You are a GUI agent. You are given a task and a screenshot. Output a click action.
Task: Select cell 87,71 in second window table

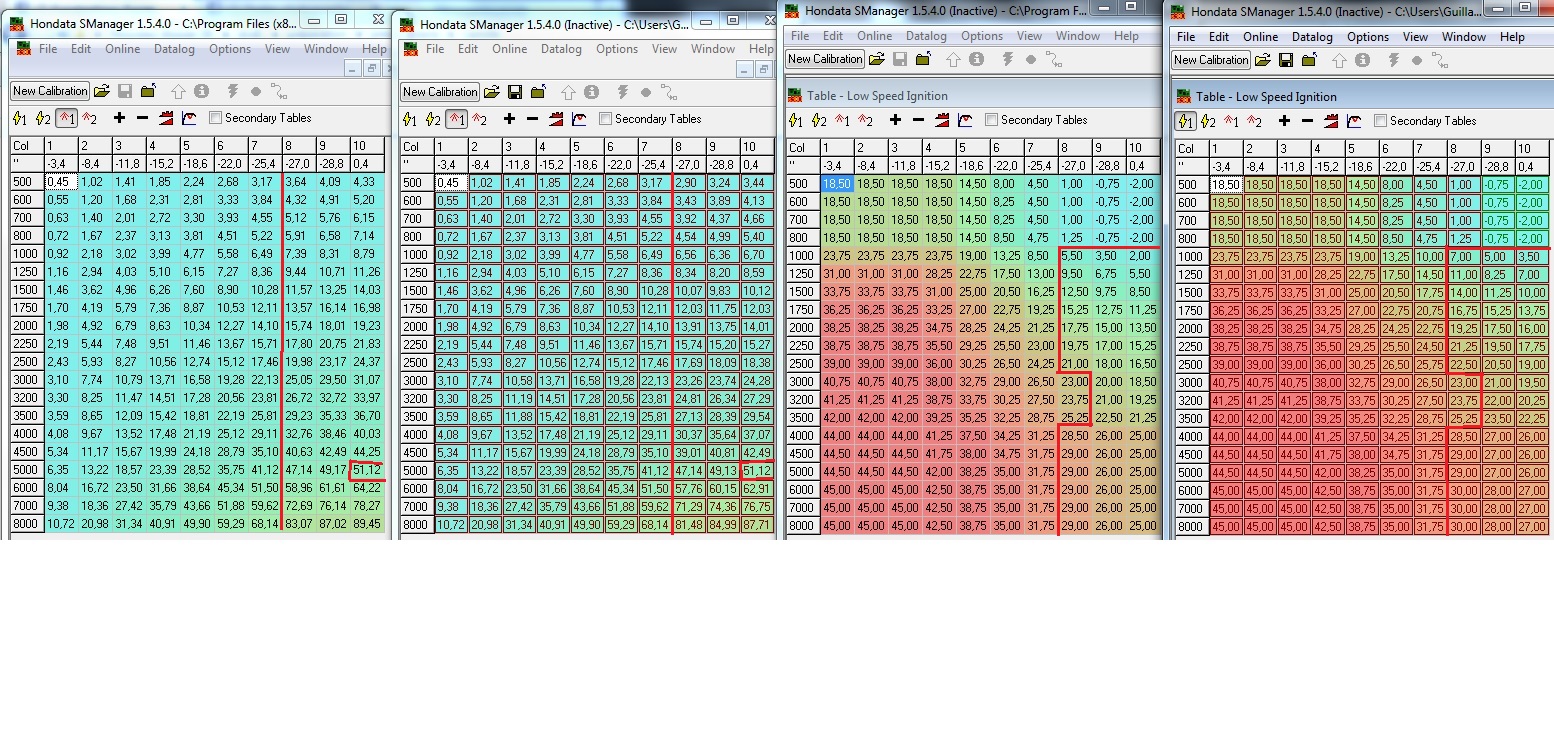click(x=758, y=524)
